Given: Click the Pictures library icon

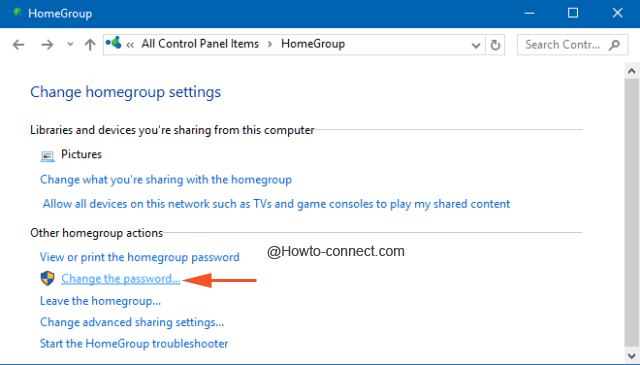Looking at the screenshot, I should click(47, 156).
